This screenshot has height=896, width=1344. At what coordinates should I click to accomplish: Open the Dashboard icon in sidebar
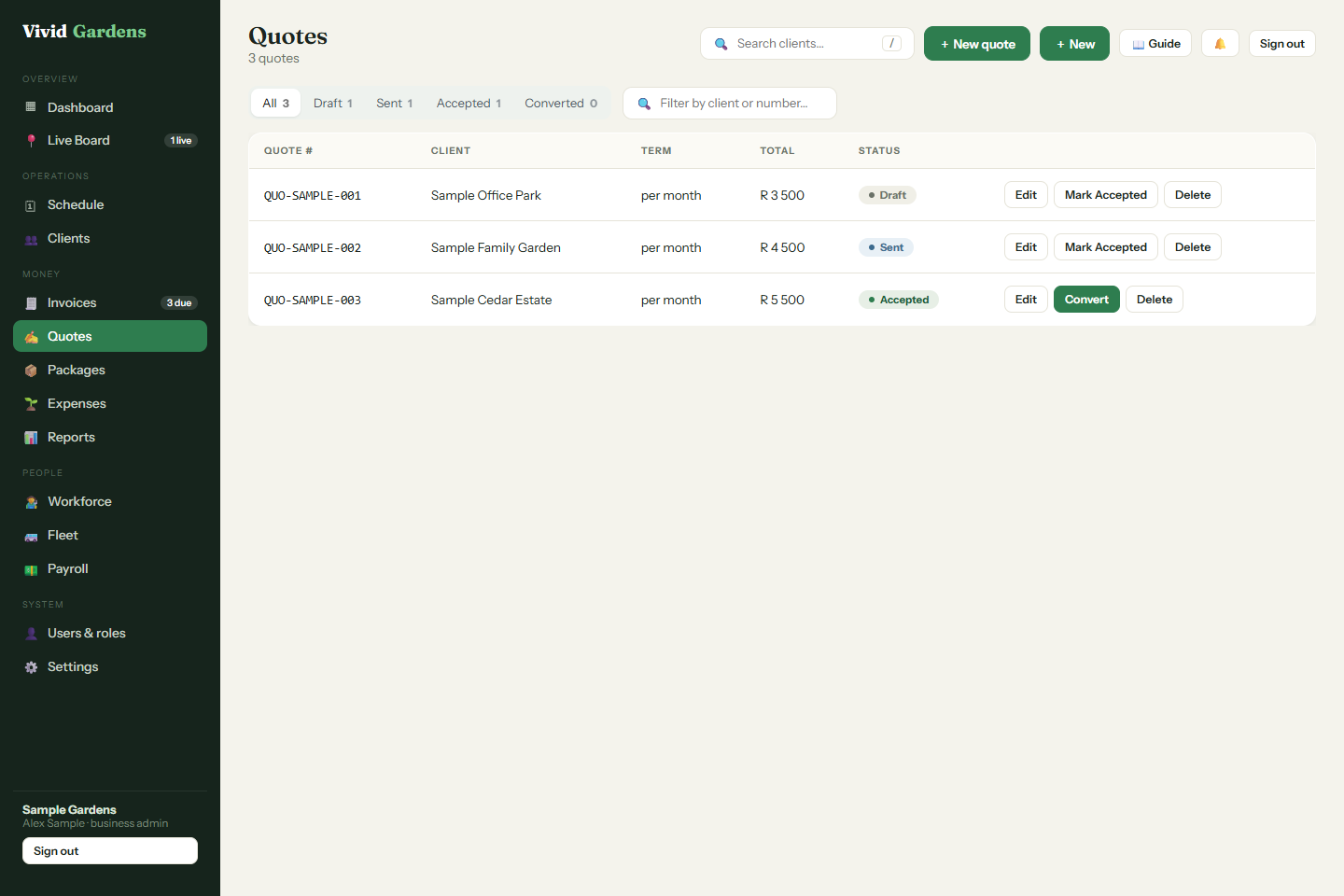[31, 107]
